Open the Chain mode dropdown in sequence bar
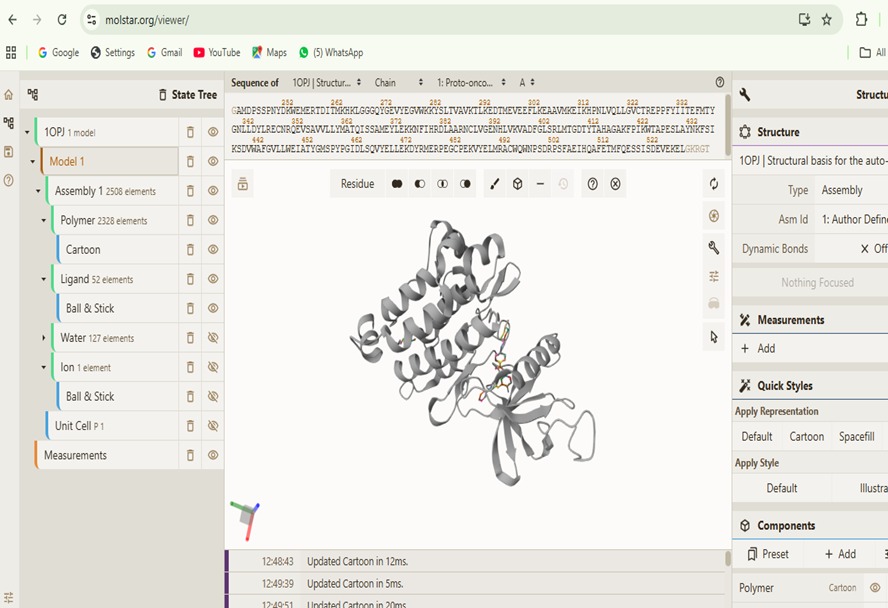Image resolution: width=888 pixels, height=608 pixels. coord(385,82)
